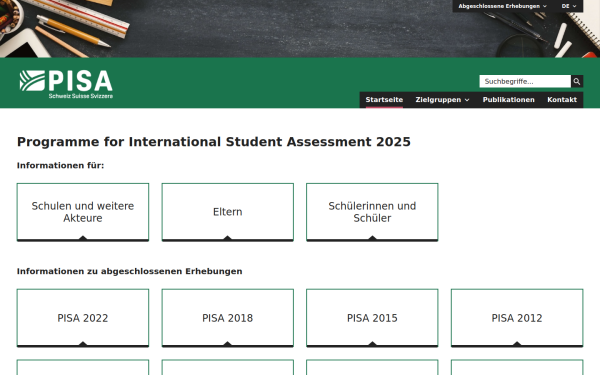
Task: Open the Abgeschlossene Erhebungen dropdown
Action: point(502,6)
